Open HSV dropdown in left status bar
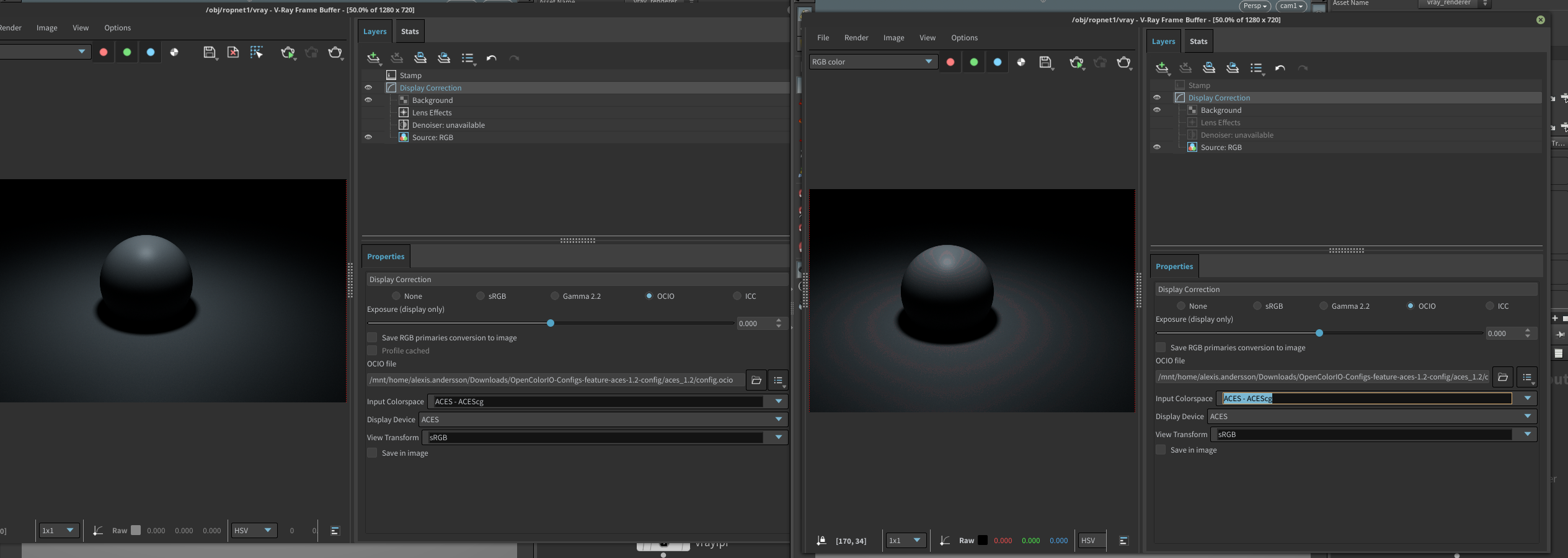This screenshot has width=1568, height=558. click(x=254, y=530)
